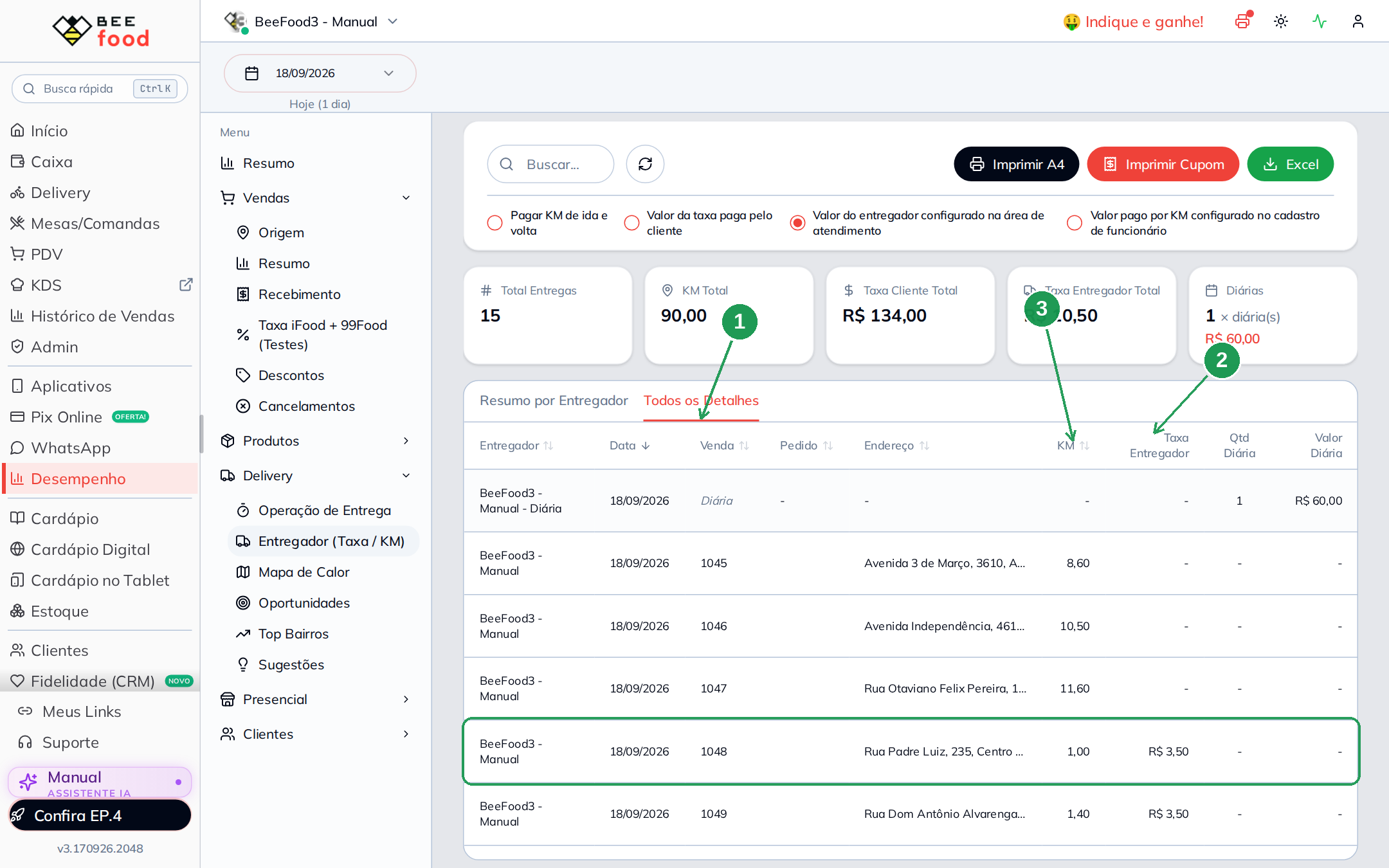Collapse the Delivery menu section chevron

coord(406,475)
